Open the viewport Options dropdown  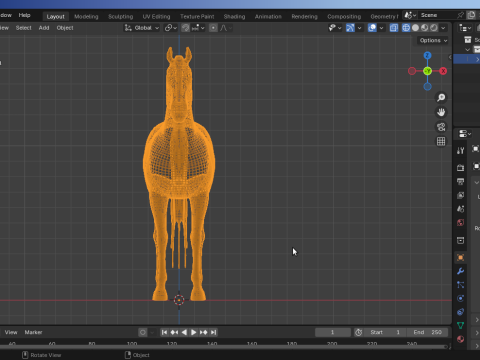click(433, 40)
